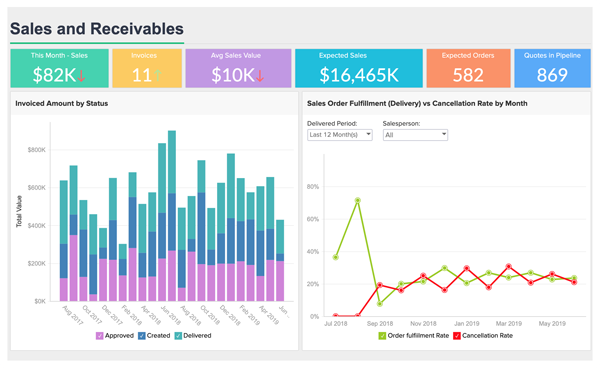This screenshot has width=600, height=368.
Task: Click the tallest bar for Jun 2018
Action: (172, 216)
